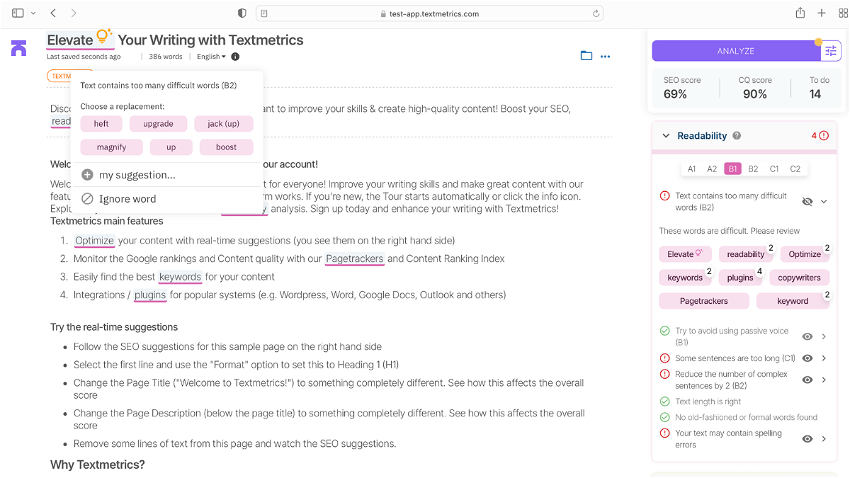Click highlighted word Pagetrackers in list
The width and height of the screenshot is (850, 478).
tap(355, 259)
